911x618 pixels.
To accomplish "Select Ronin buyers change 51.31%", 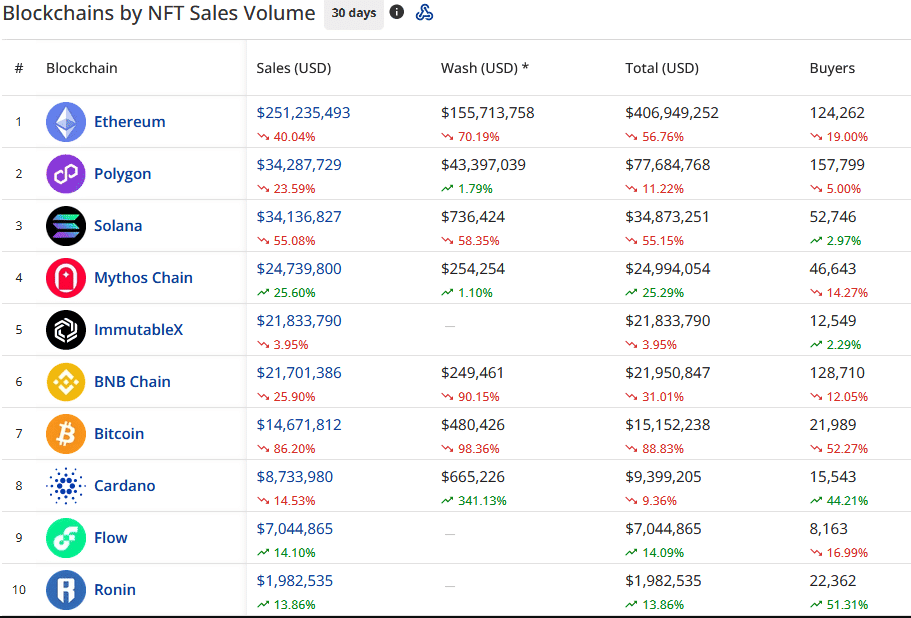I will tap(847, 605).
